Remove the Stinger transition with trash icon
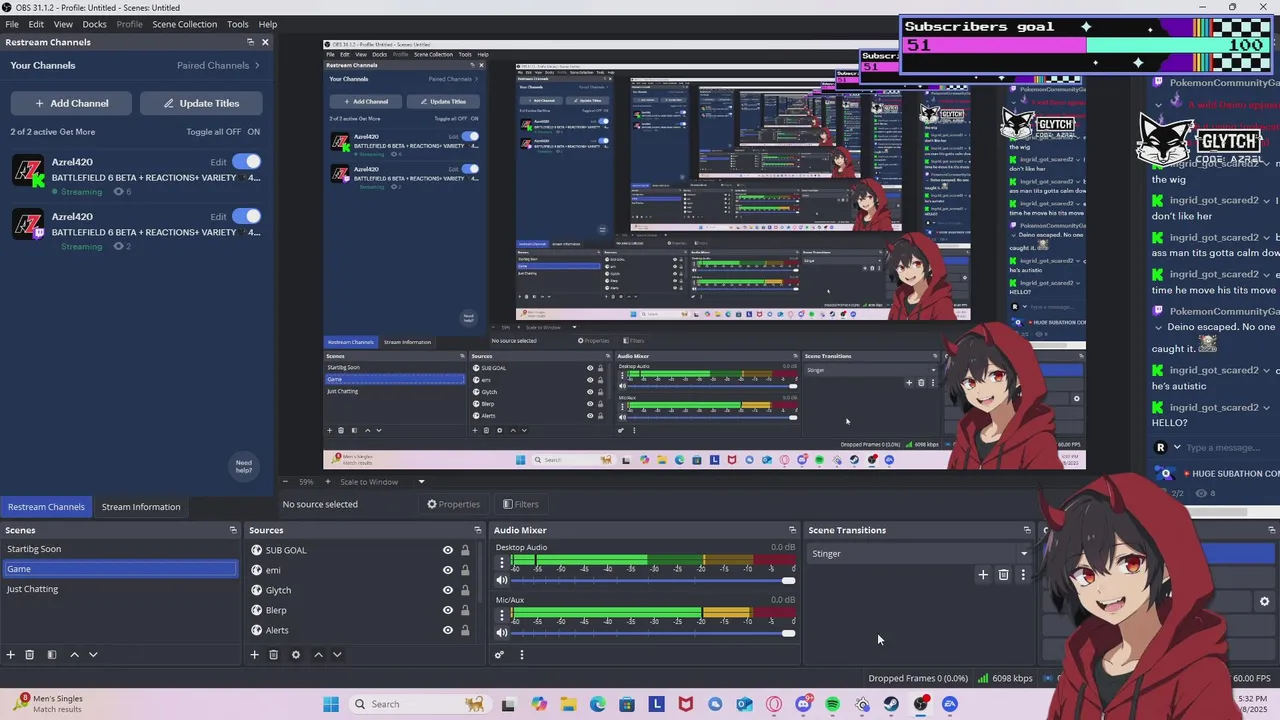This screenshot has height=720, width=1280. 1004,575
